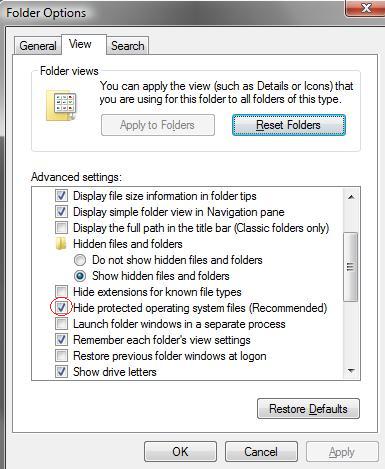Enable Display the full path in title bar

pos(61,228)
